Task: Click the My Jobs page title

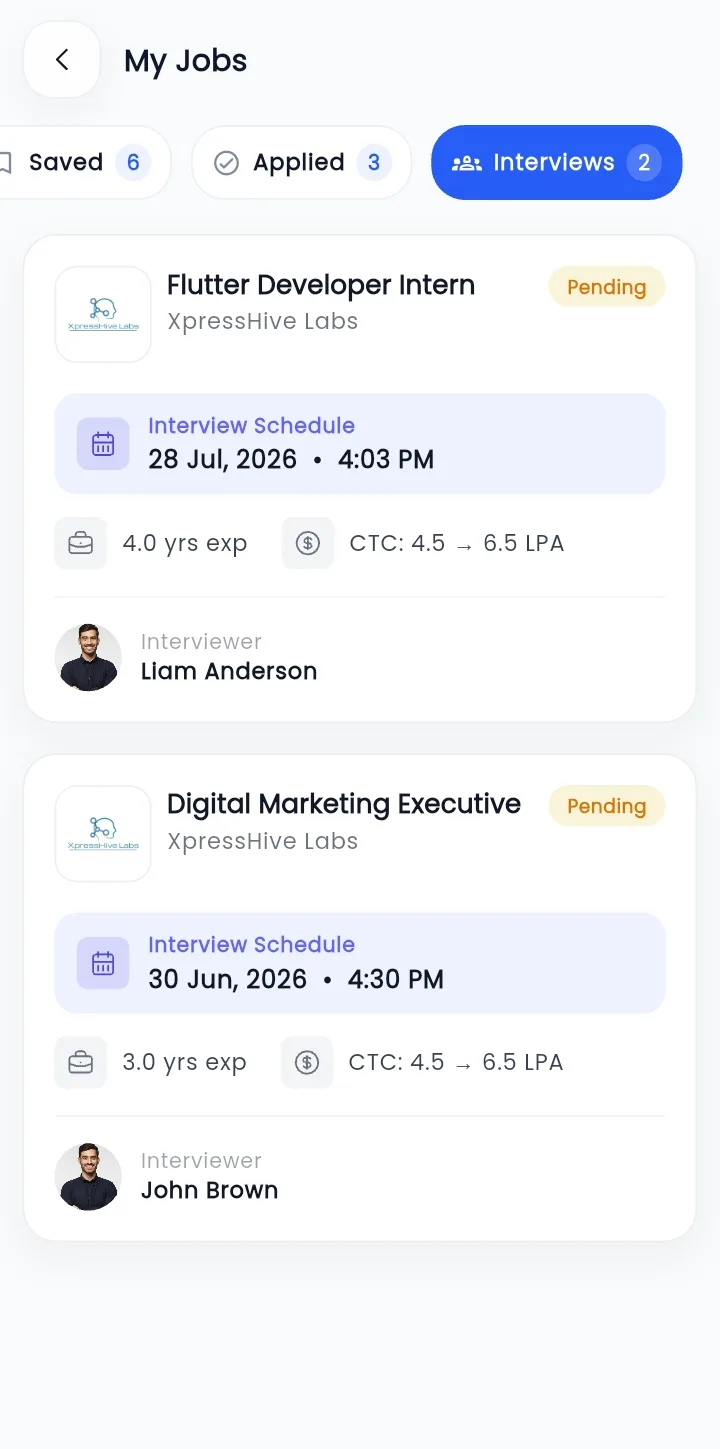Action: [x=186, y=61]
